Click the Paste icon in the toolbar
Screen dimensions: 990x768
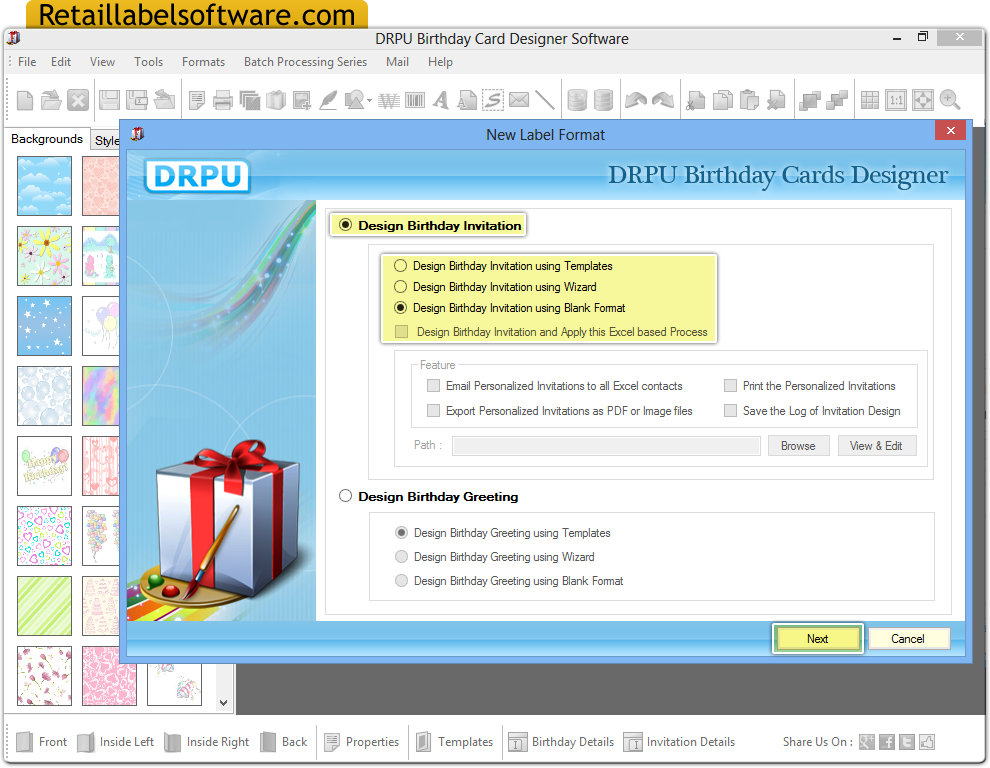tap(748, 99)
